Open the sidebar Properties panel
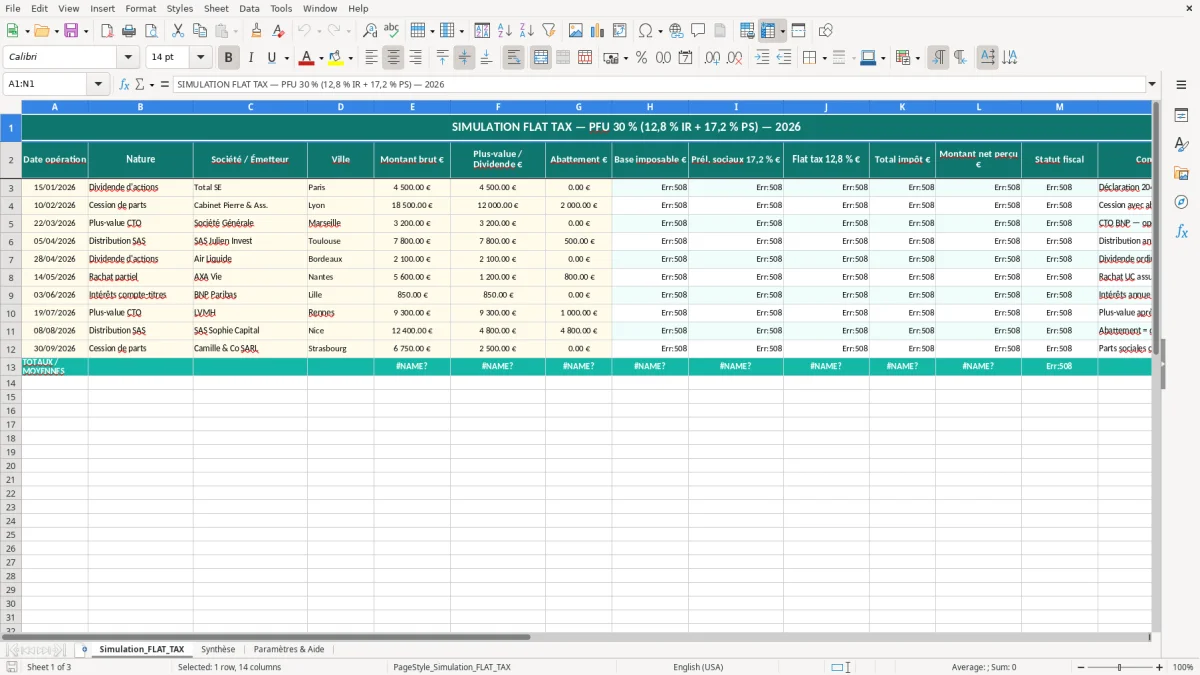This screenshot has width=1200, height=675. [x=1181, y=116]
